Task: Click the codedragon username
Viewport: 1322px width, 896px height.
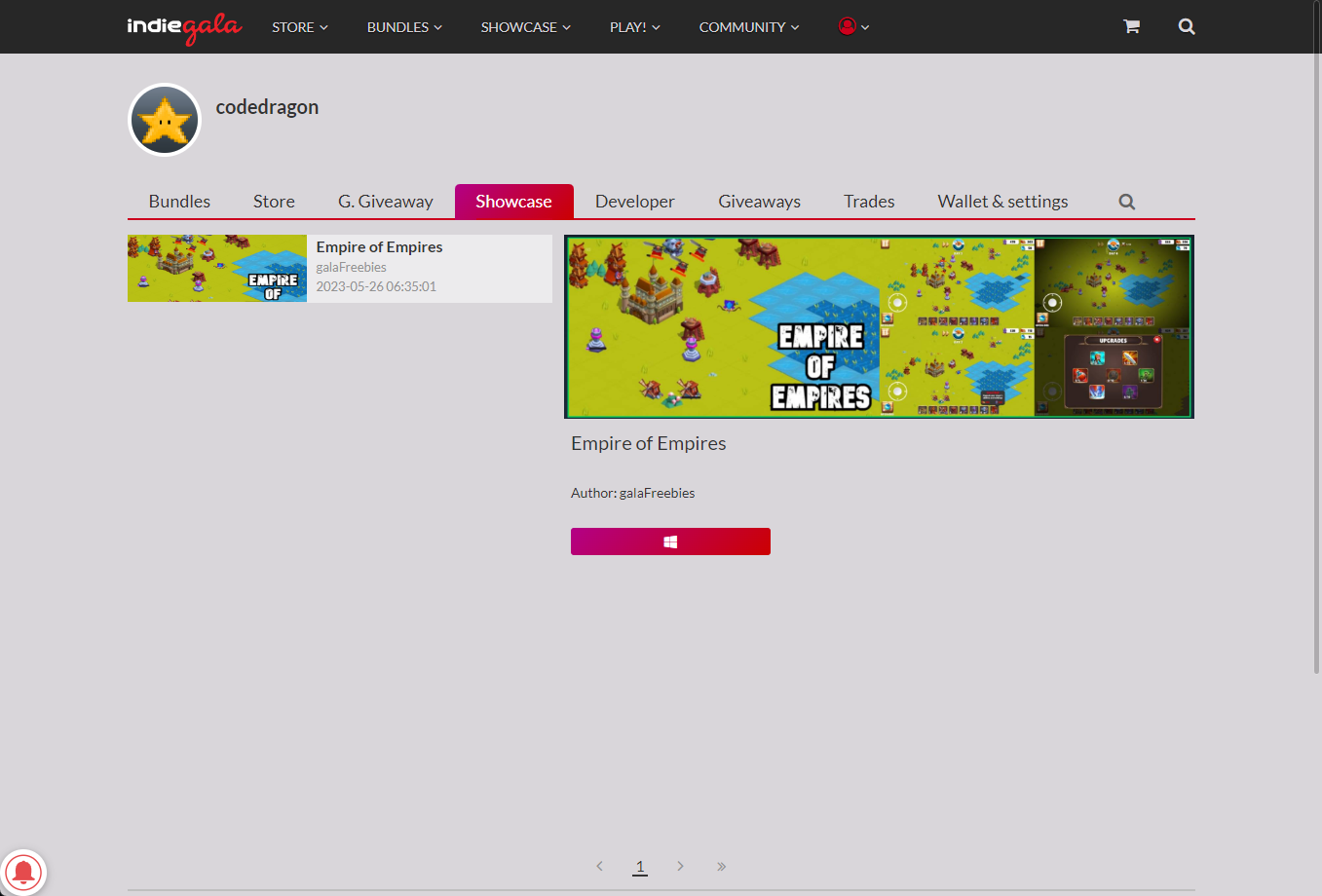Action: (x=267, y=107)
